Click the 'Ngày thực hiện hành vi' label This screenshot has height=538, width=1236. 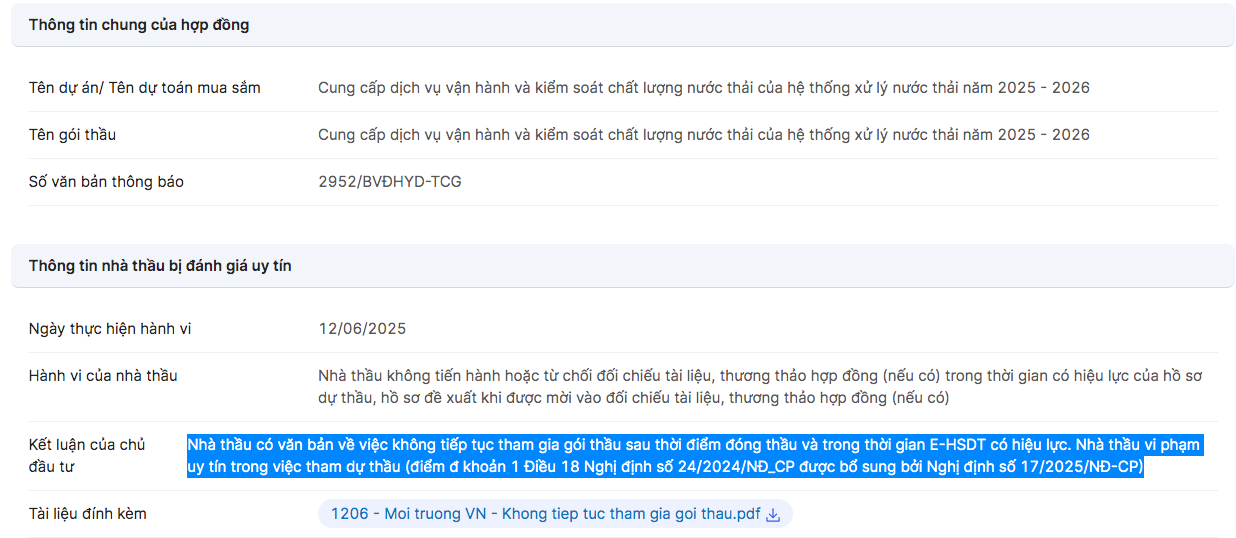click(110, 329)
